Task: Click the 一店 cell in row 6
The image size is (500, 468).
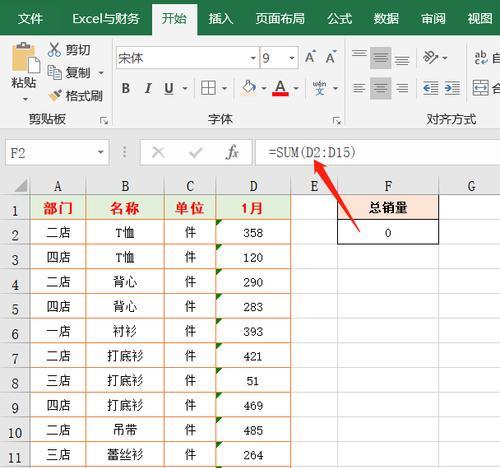Action: (58, 331)
